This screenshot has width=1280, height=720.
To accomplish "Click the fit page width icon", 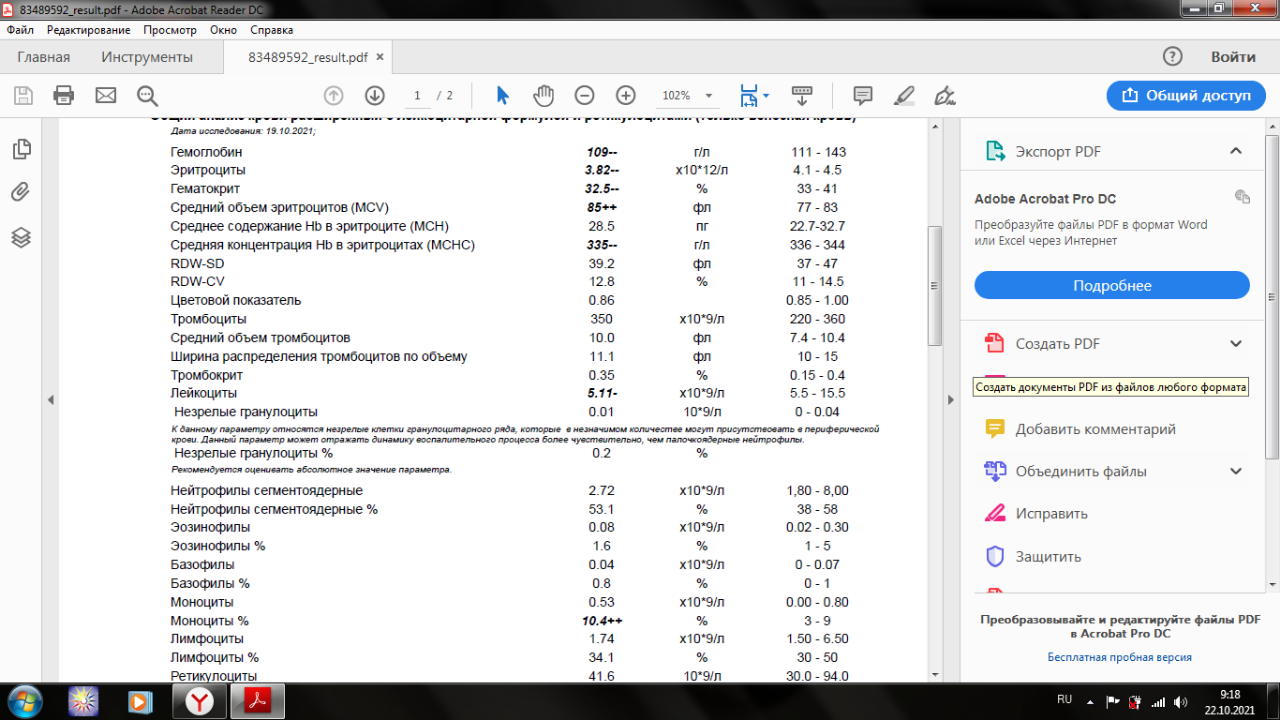I will click(748, 95).
